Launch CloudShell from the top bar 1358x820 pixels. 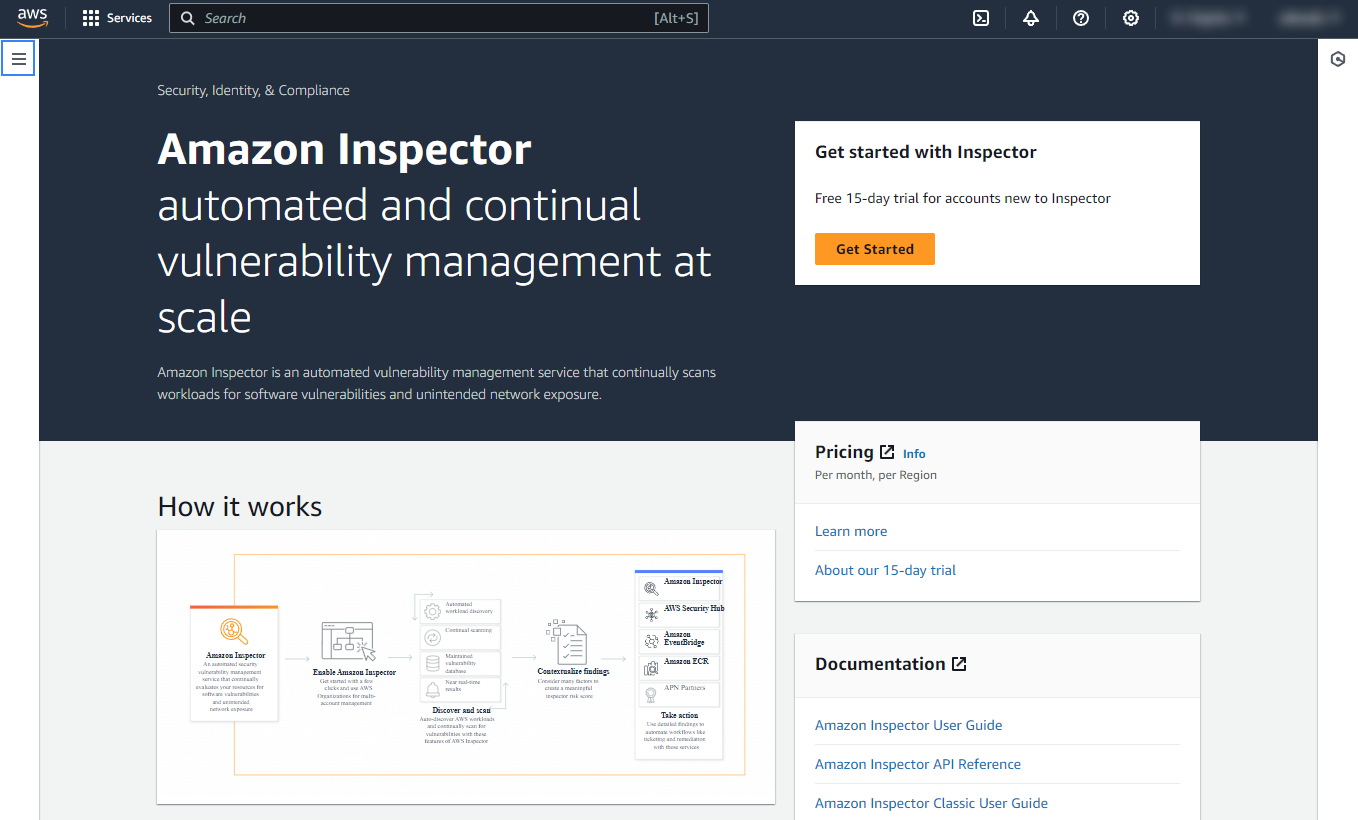pos(981,18)
